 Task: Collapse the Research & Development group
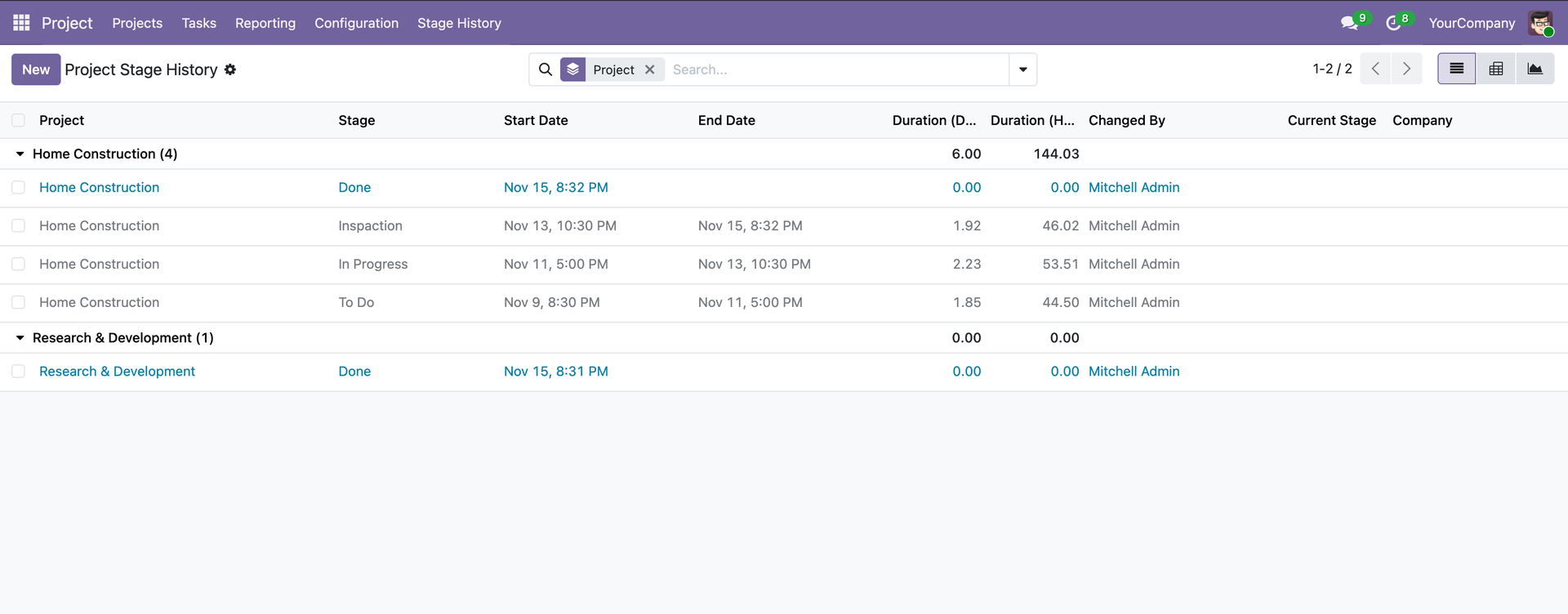[x=20, y=338]
